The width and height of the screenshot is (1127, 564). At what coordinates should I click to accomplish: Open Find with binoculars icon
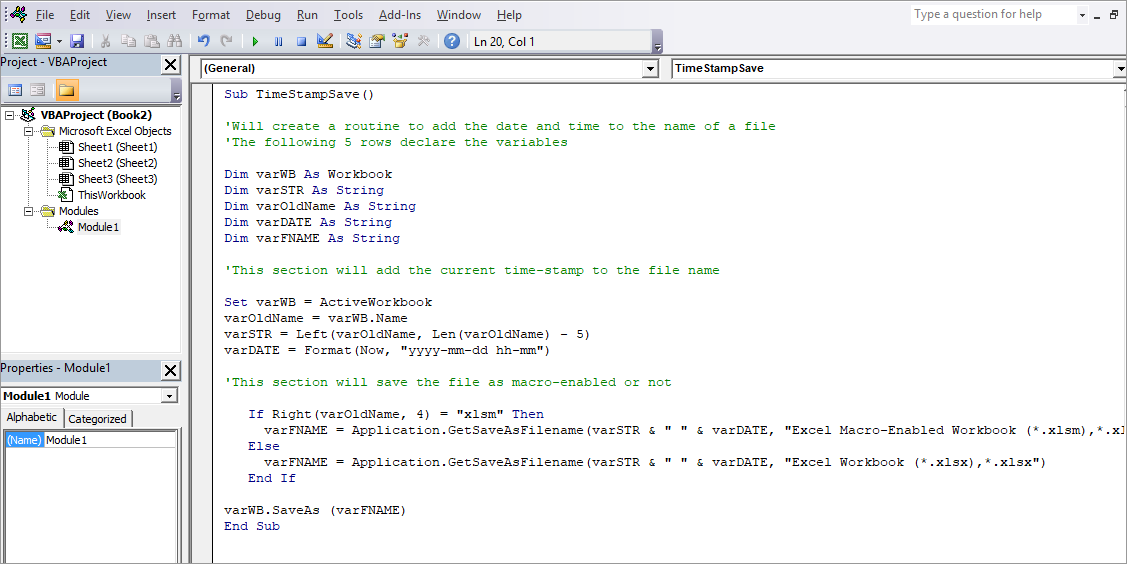pos(174,41)
